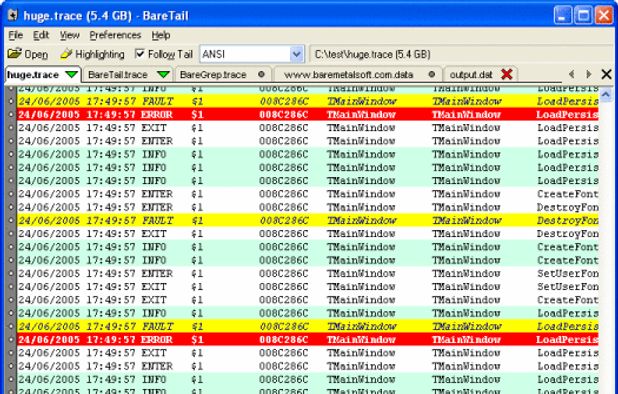The height and width of the screenshot is (394, 618).
Task: Open the File menu
Action: (15, 35)
